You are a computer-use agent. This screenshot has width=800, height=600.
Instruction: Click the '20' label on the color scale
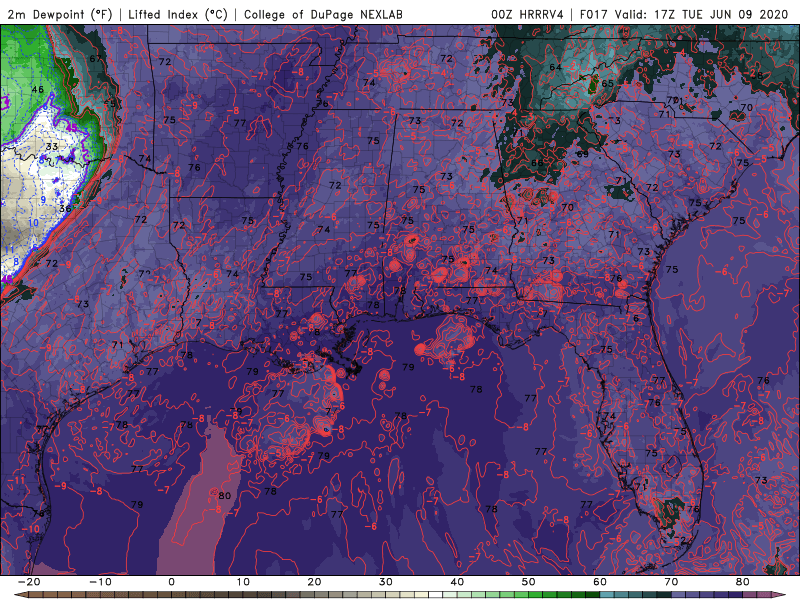click(x=314, y=582)
